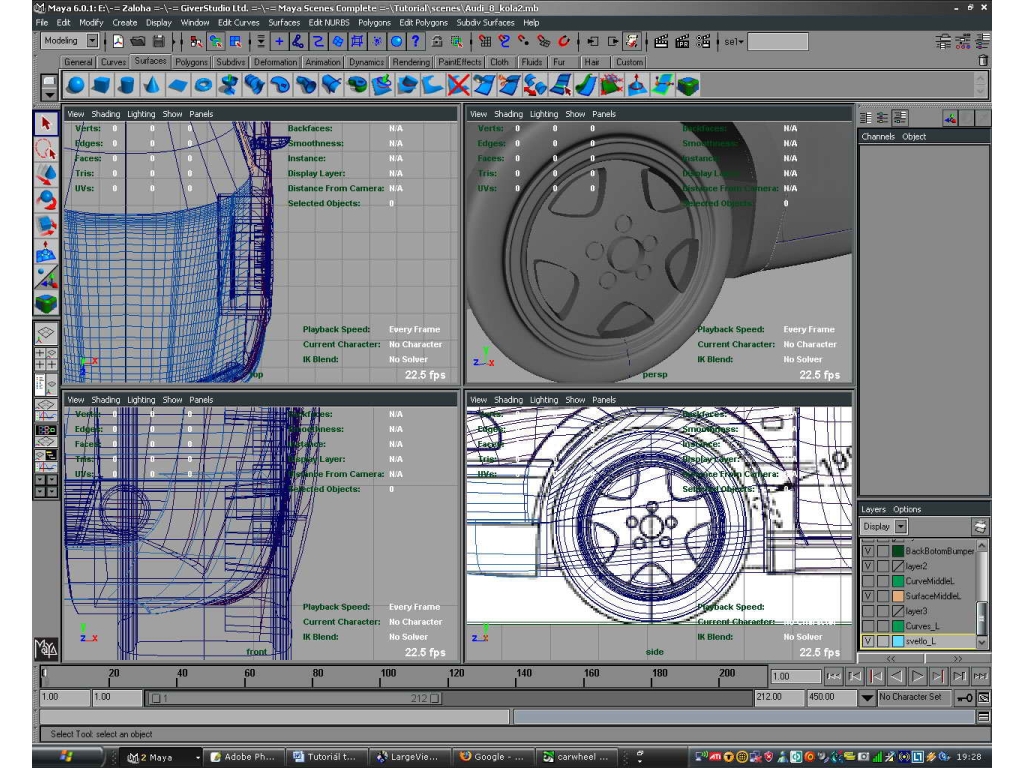Click the NURBS sphere shelf icon
Screen dimensions: 1024x768
(76, 85)
